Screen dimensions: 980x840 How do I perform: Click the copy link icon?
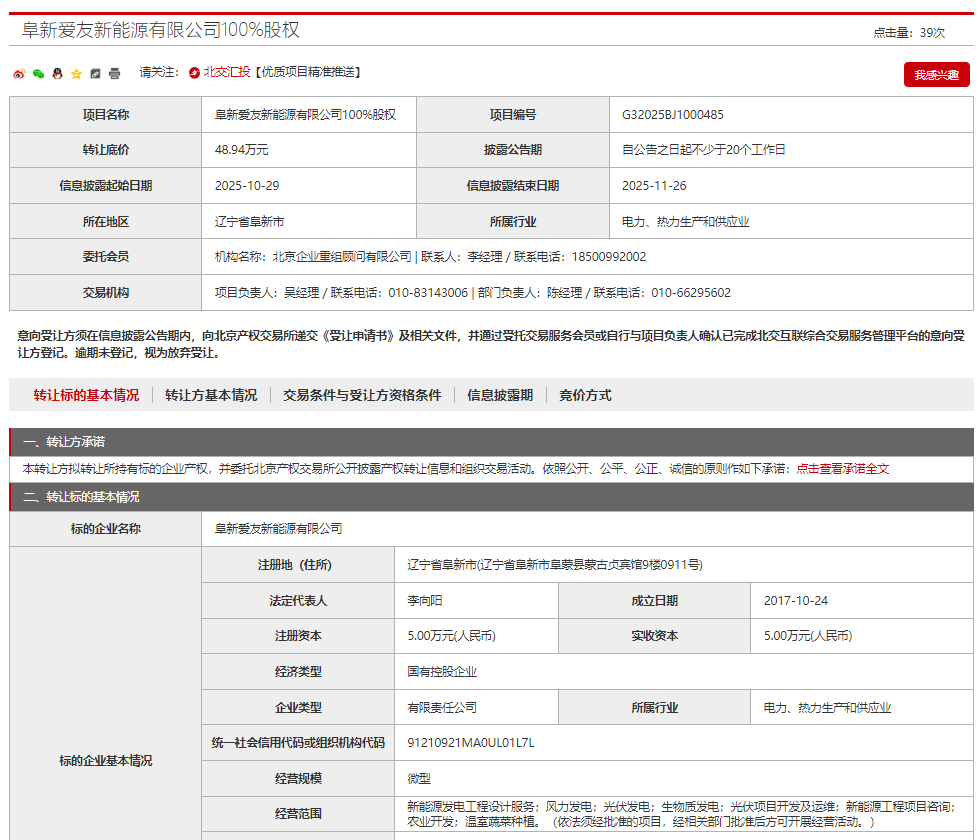click(95, 73)
